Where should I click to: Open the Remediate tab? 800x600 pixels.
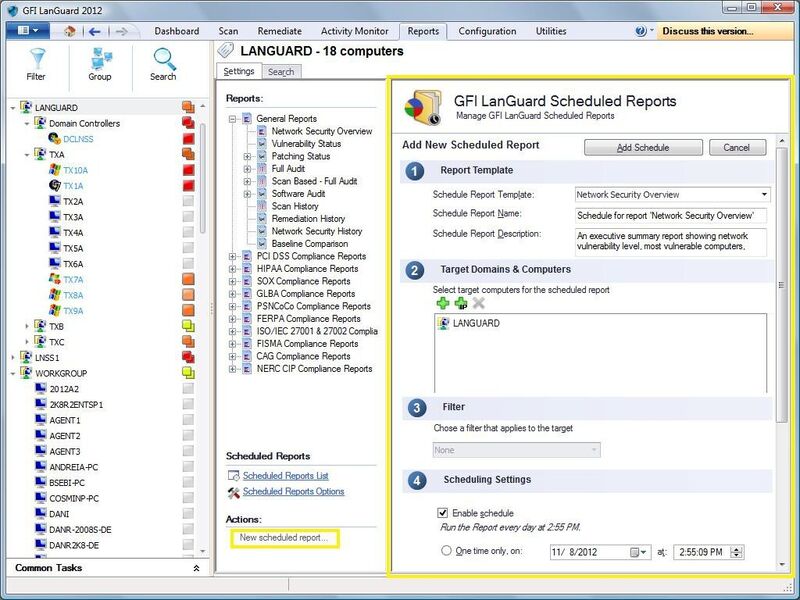280,31
